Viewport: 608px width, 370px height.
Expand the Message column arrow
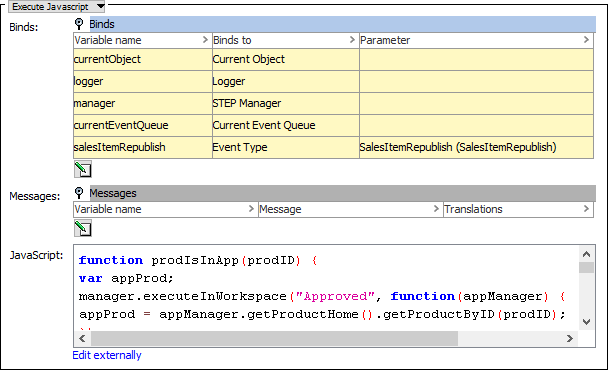(436, 209)
